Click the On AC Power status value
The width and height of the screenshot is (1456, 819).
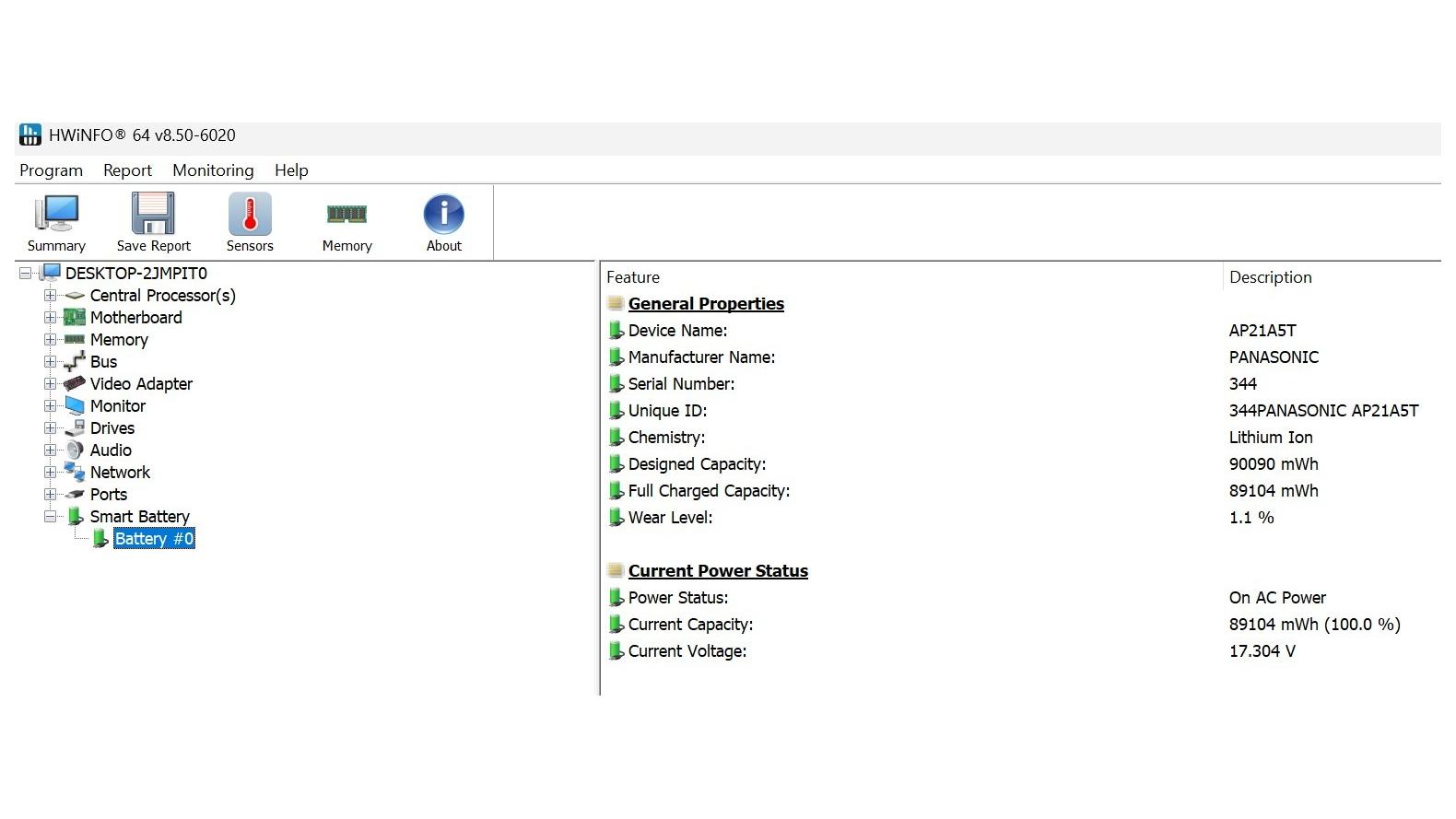pyautogui.click(x=1277, y=598)
